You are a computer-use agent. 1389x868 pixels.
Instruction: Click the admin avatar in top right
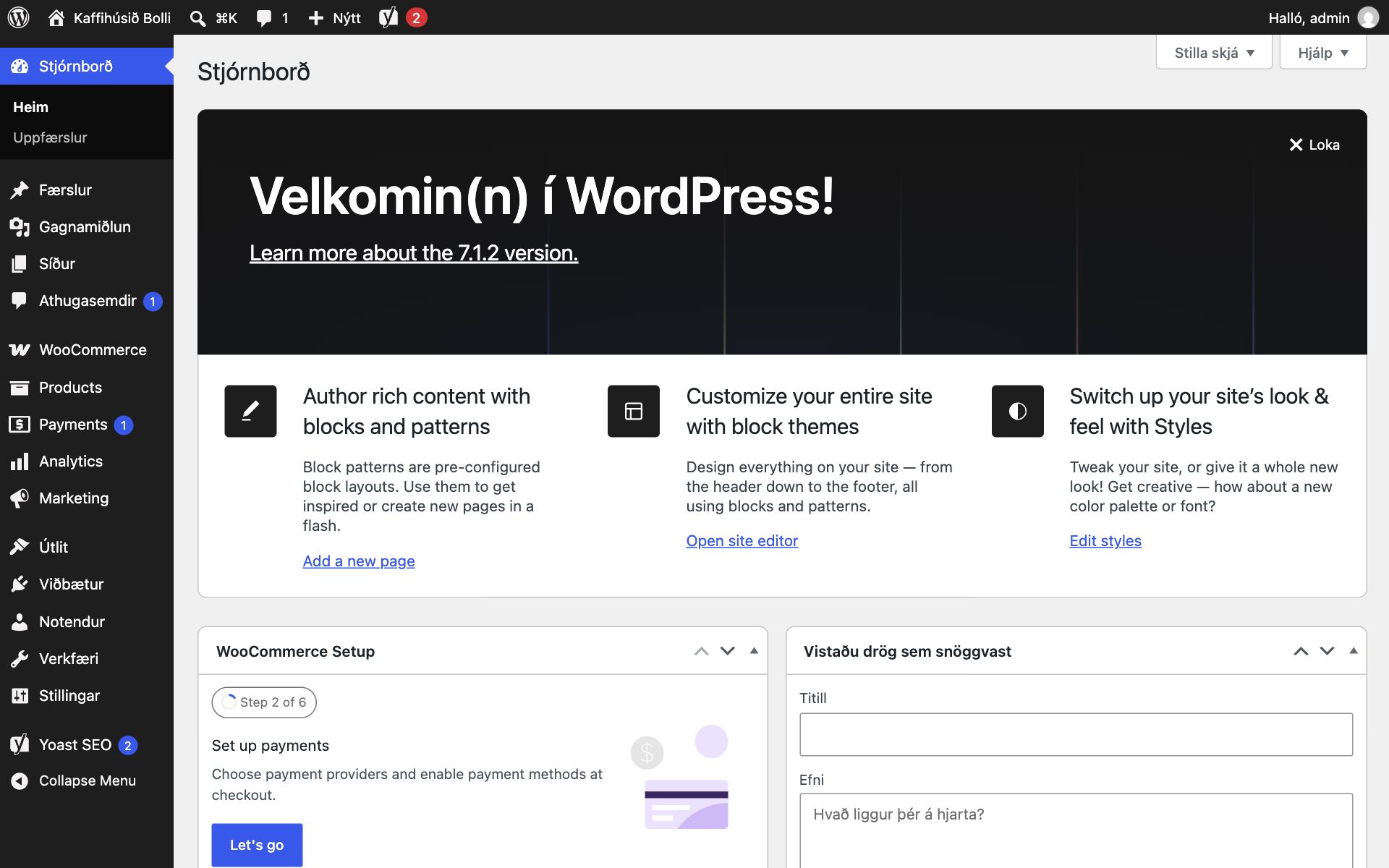[1368, 17]
